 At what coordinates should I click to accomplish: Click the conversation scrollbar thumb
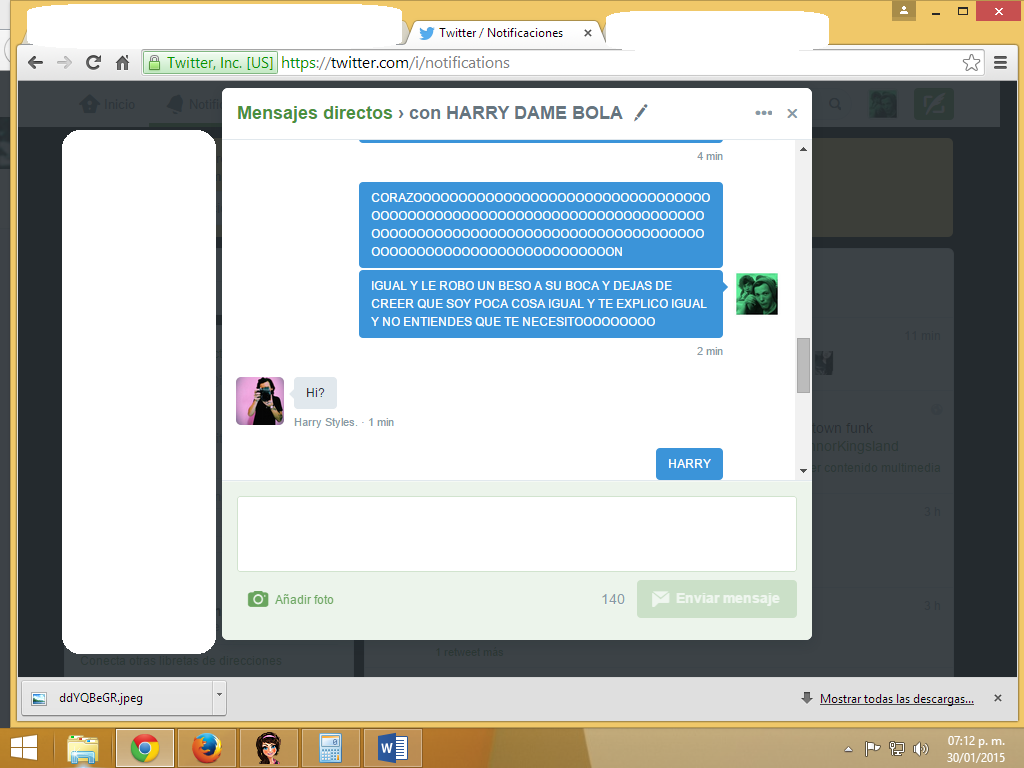803,365
